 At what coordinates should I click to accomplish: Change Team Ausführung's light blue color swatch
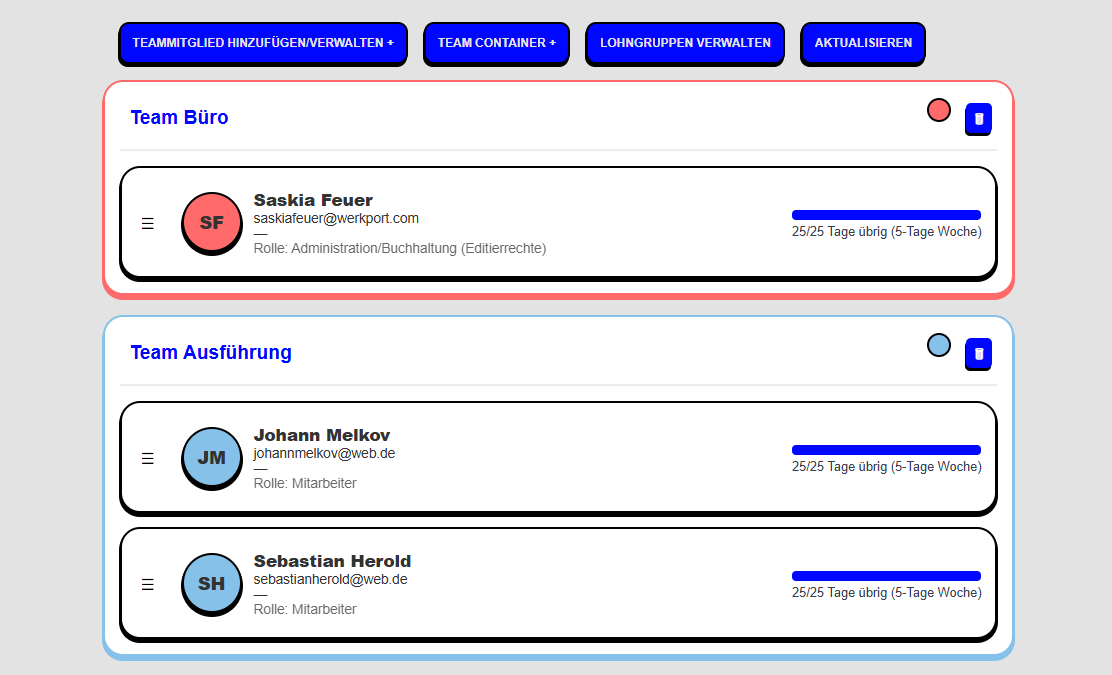[938, 345]
